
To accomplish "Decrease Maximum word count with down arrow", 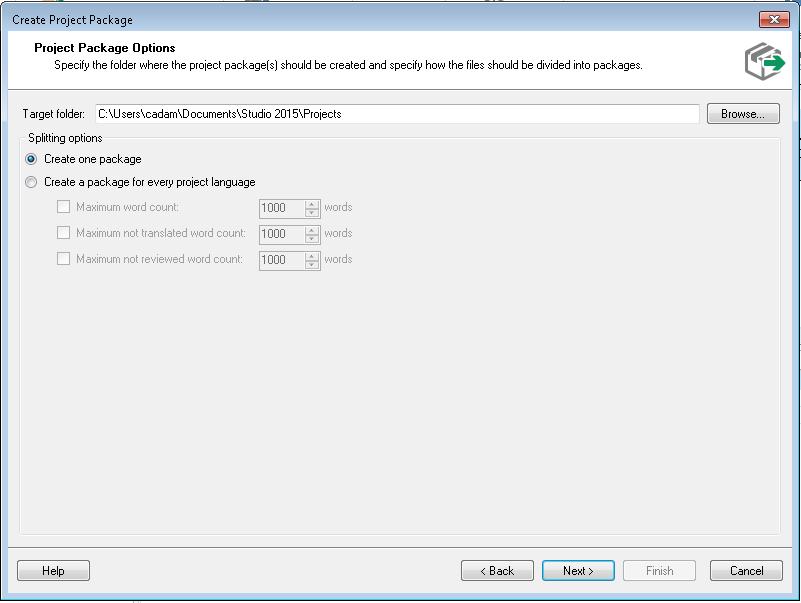I will [312, 213].
